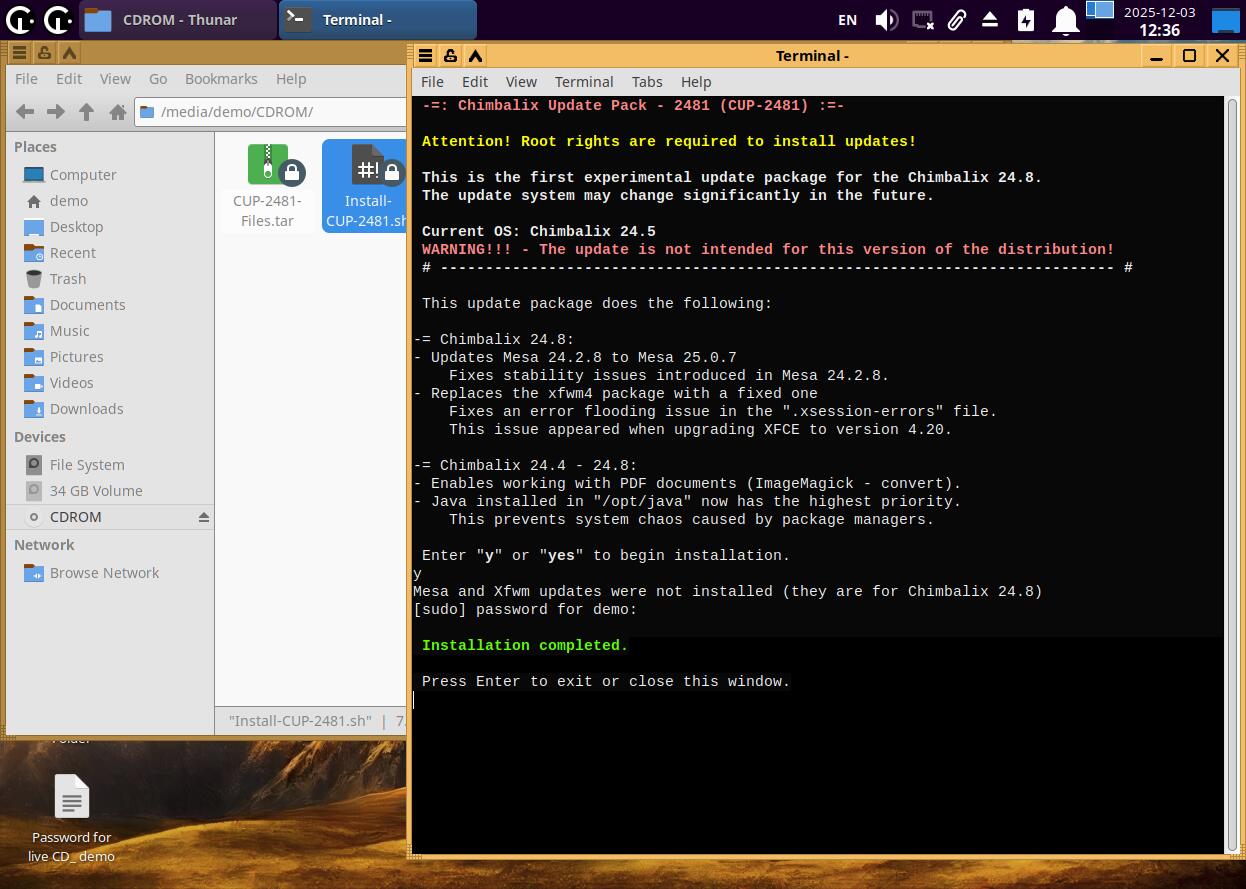1246x889 pixels.
Task: Open Thunar Go menu
Action: pyautogui.click(x=158, y=79)
